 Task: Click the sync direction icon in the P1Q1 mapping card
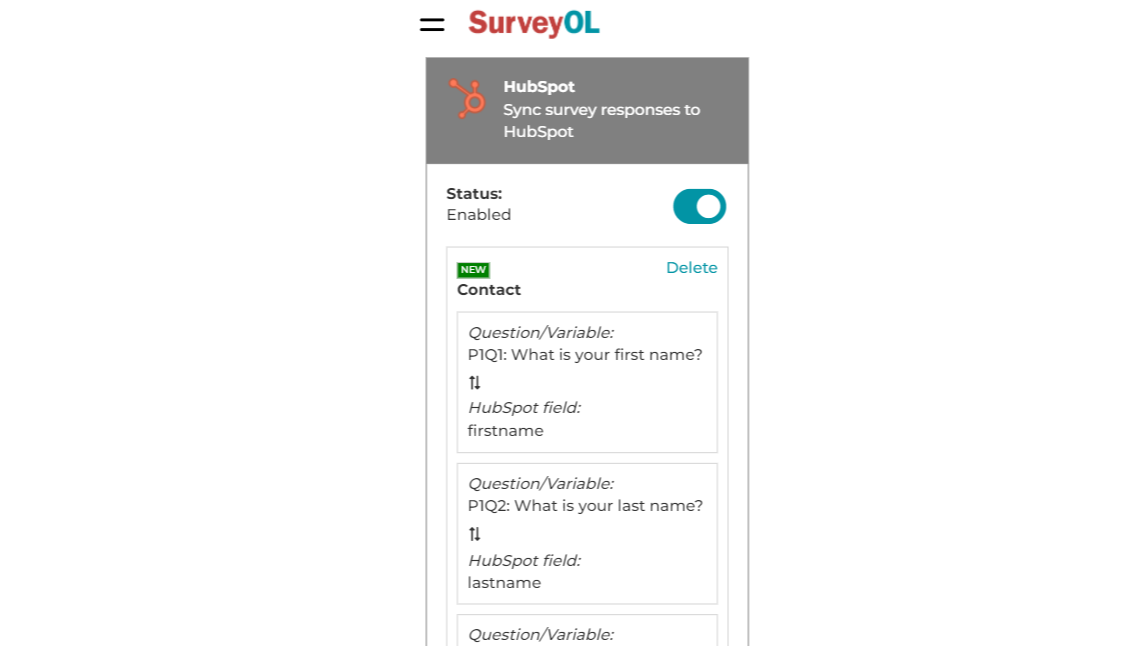click(x=475, y=382)
